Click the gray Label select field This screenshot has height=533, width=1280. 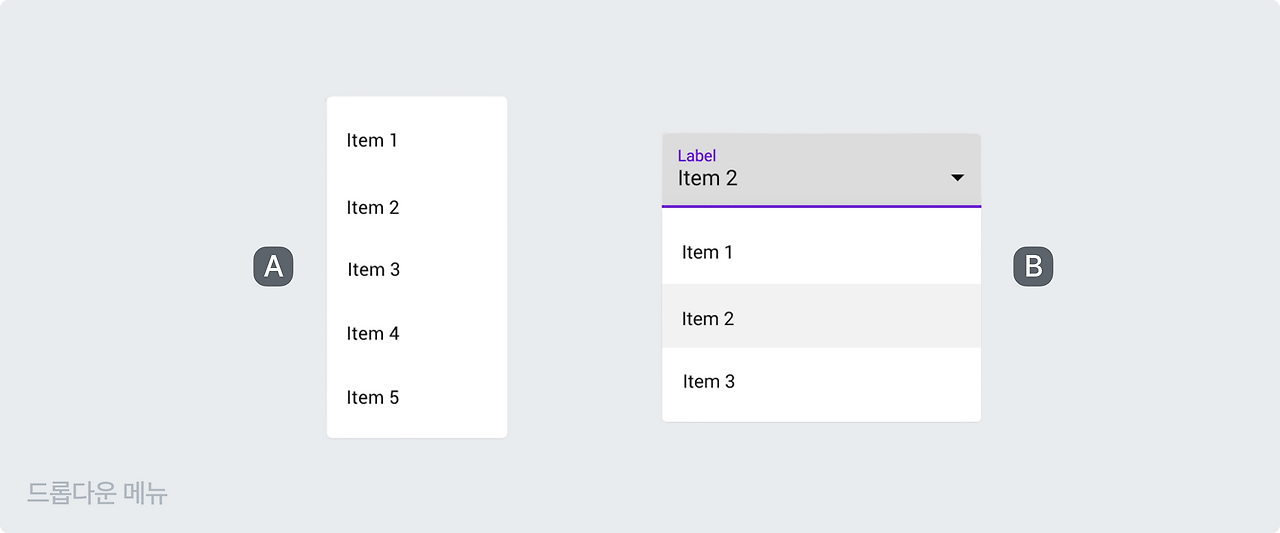pos(820,170)
